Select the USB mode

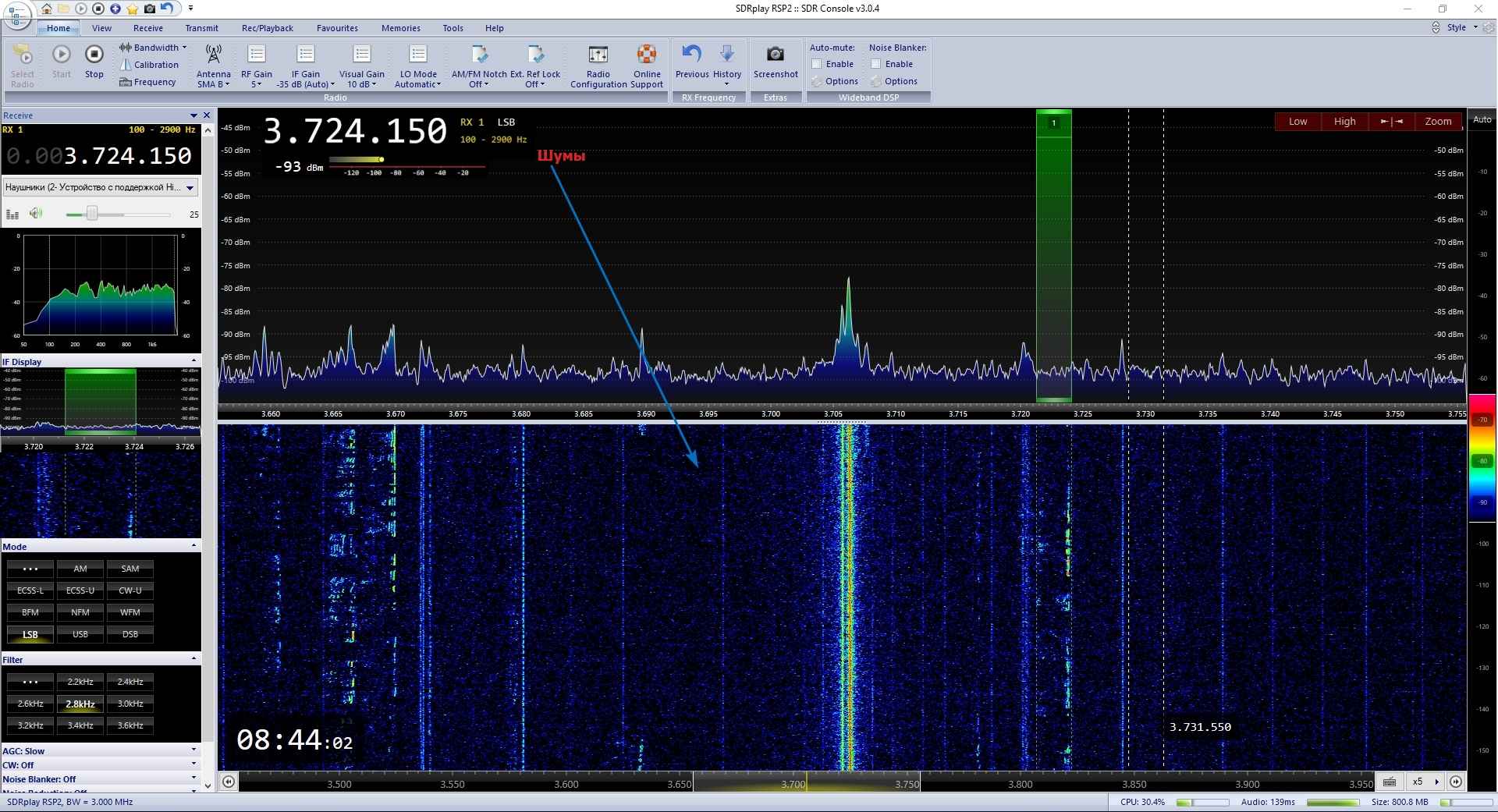coord(80,634)
